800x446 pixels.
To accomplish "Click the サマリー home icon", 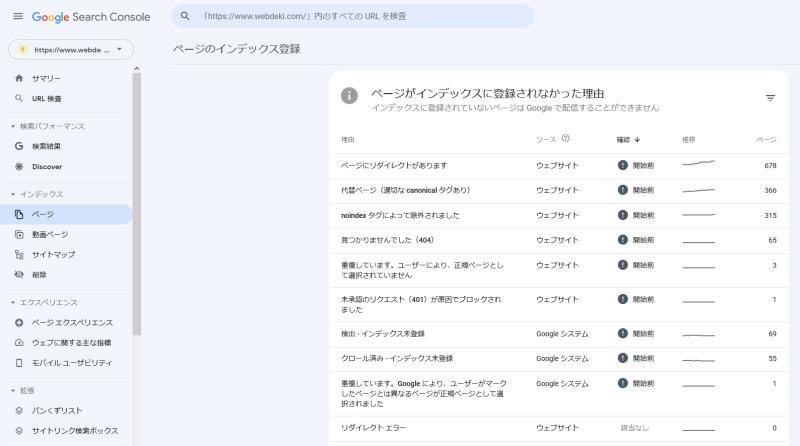I will (x=19, y=78).
